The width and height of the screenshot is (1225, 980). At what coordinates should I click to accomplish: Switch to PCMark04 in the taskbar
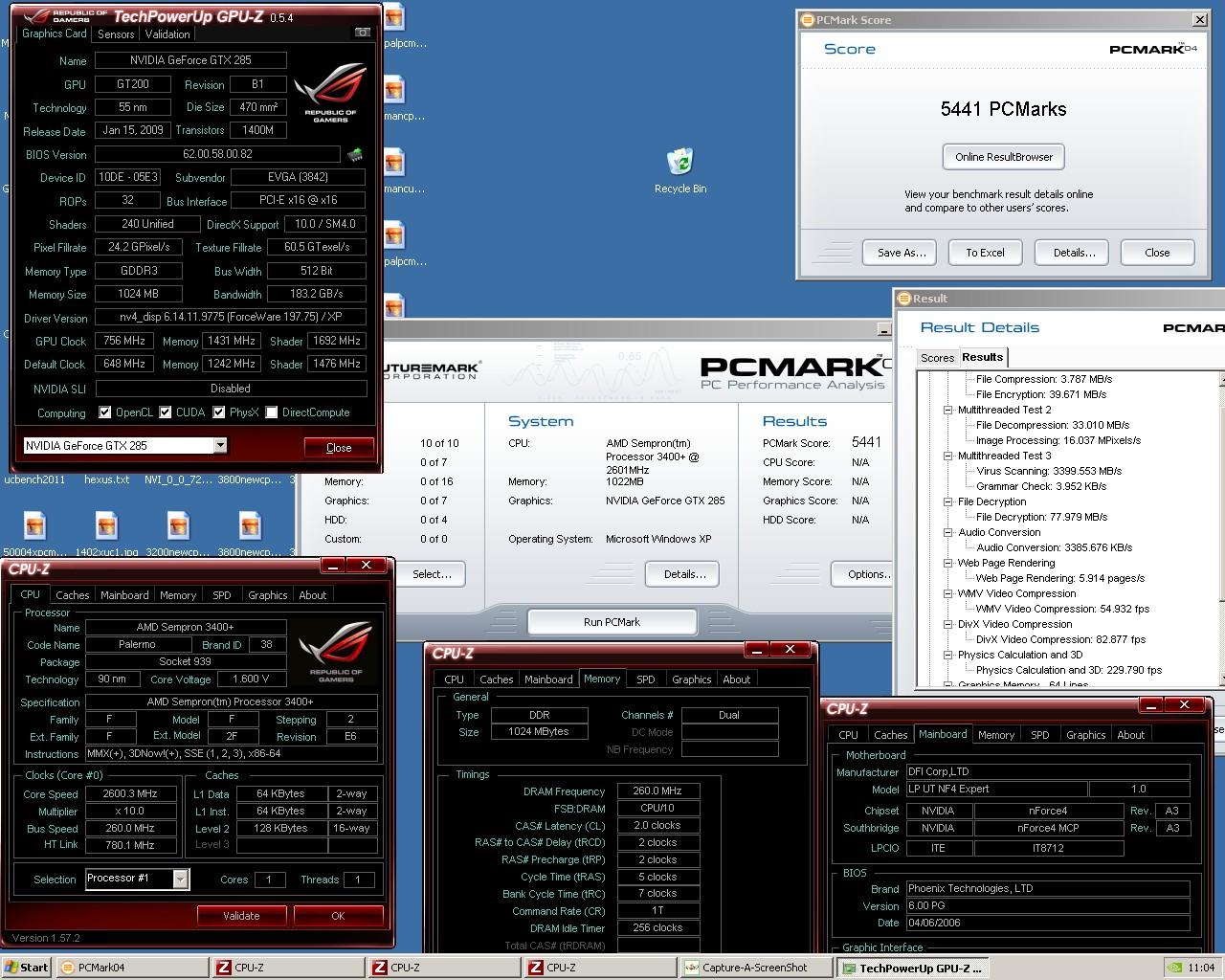[x=131, y=968]
